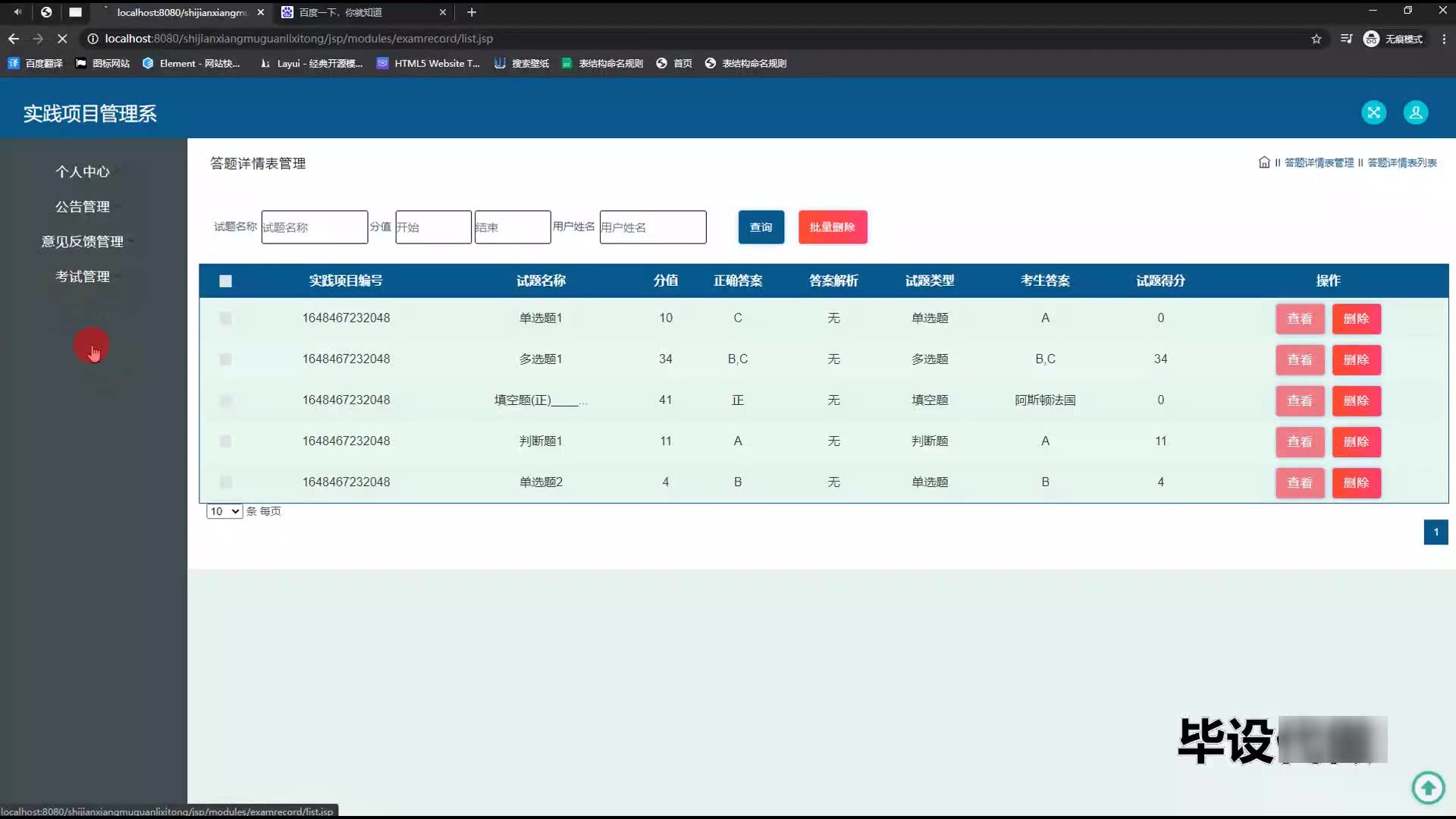Open the Element bookmark
1456x819 pixels.
click(191, 64)
